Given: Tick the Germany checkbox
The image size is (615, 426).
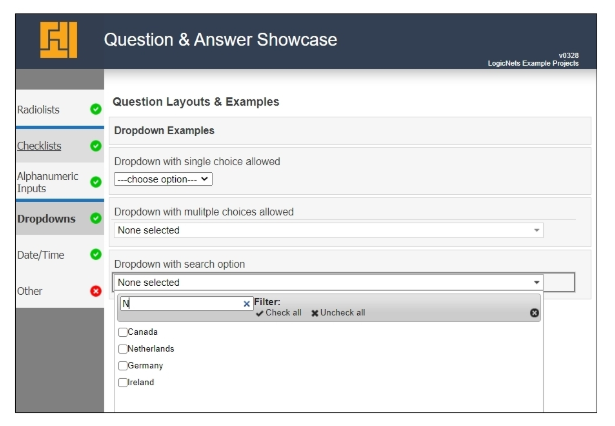Looking at the screenshot, I should [x=123, y=366].
